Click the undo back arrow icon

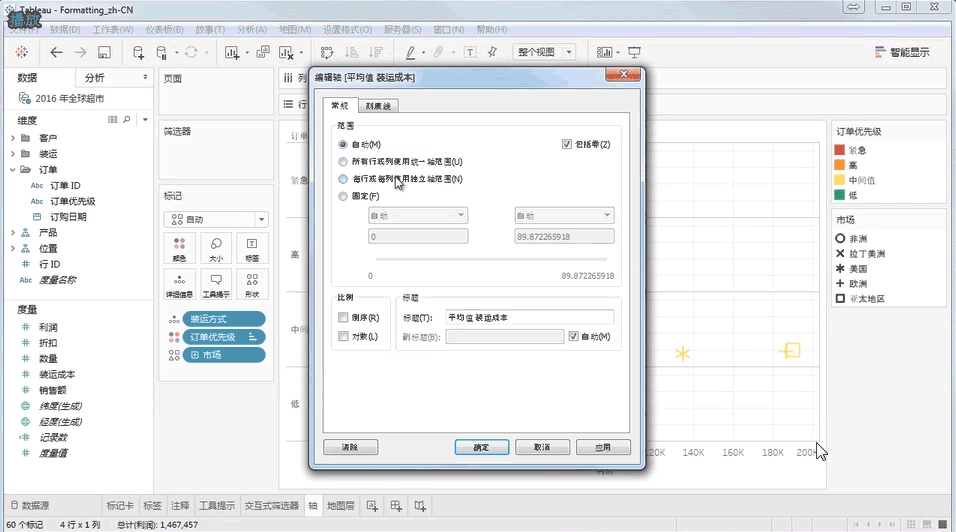(x=56, y=52)
